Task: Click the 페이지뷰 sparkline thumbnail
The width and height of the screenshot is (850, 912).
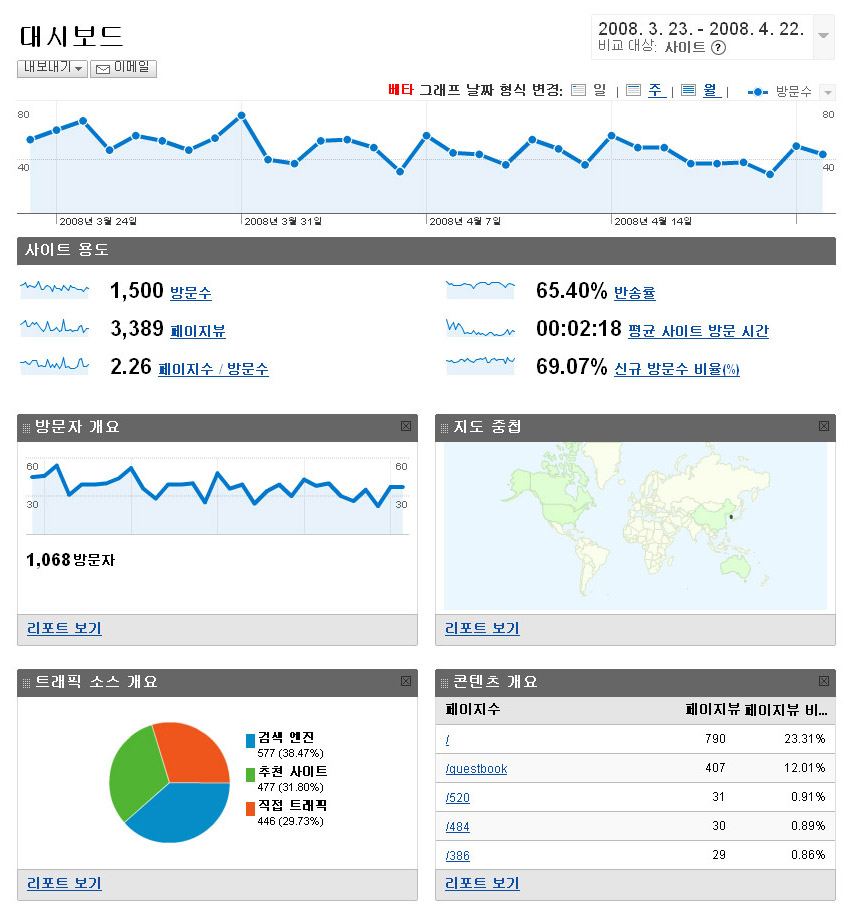Action: (55, 327)
